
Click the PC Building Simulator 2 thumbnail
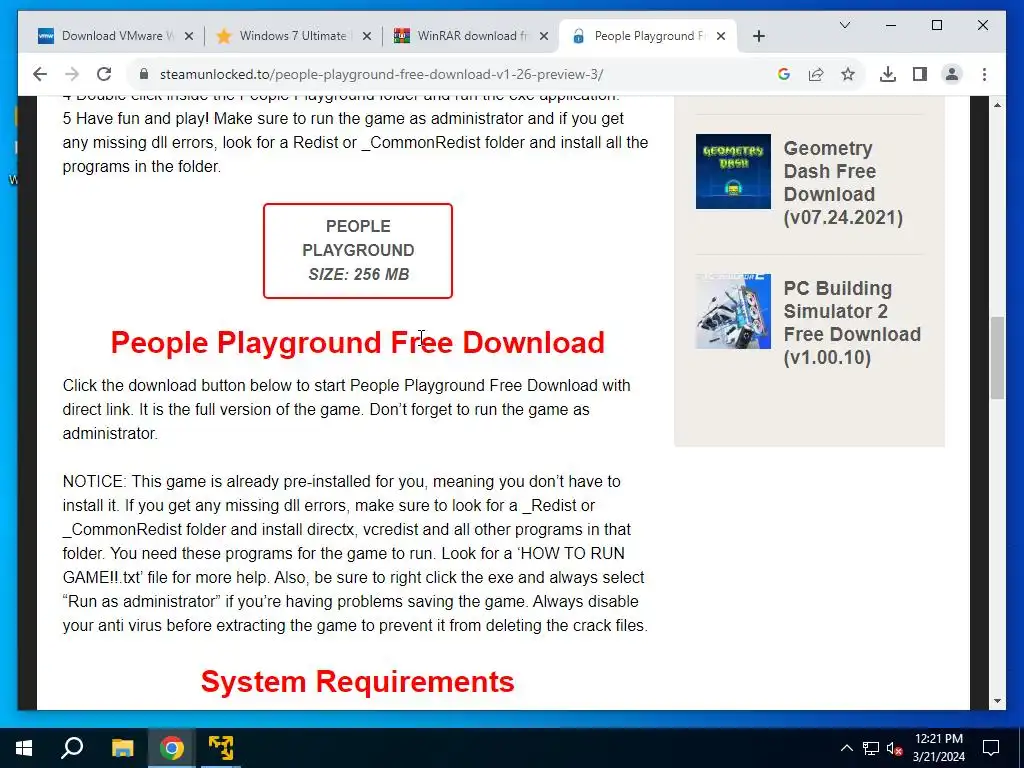pos(733,312)
